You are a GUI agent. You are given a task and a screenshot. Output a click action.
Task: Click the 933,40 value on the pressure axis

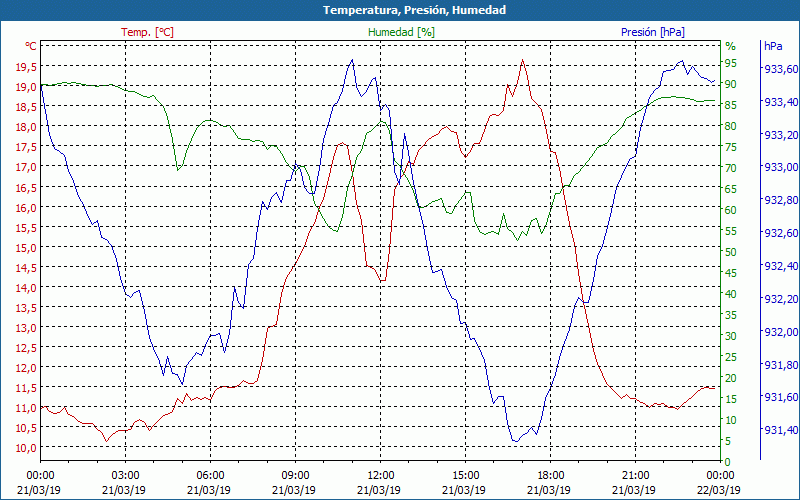781,102
